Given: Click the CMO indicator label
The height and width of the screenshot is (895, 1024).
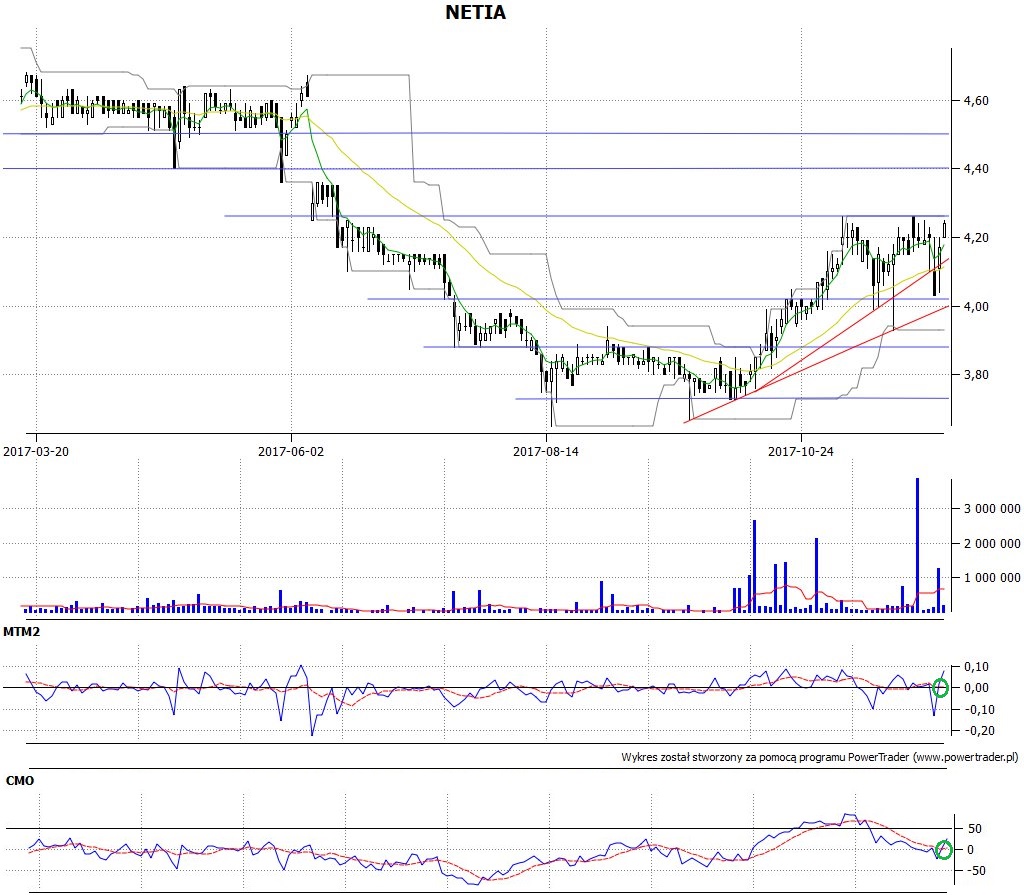Looking at the screenshot, I should coord(20,781).
